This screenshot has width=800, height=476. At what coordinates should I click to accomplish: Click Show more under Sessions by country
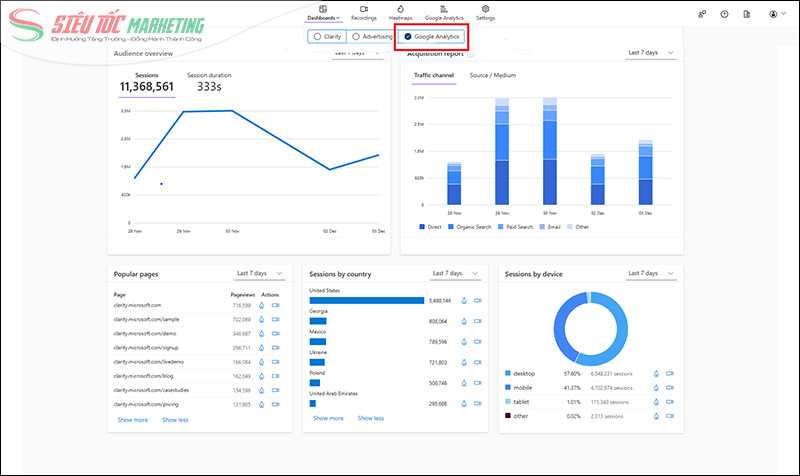click(328, 418)
